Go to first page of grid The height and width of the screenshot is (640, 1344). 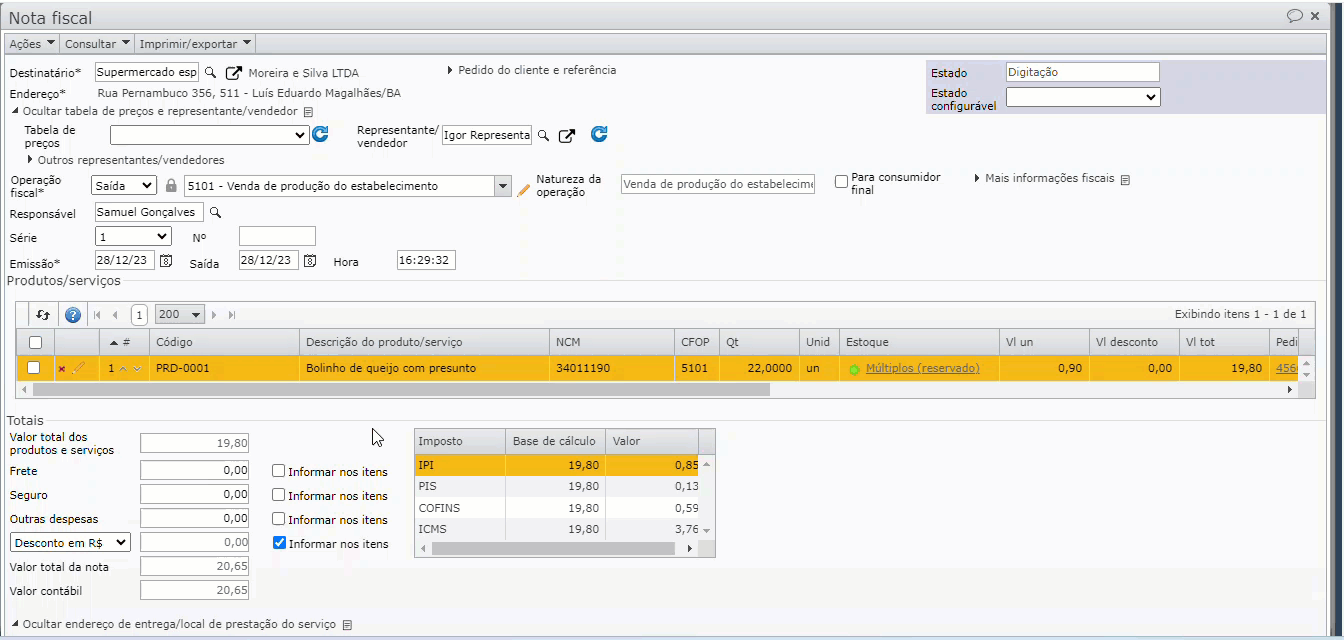(98, 314)
